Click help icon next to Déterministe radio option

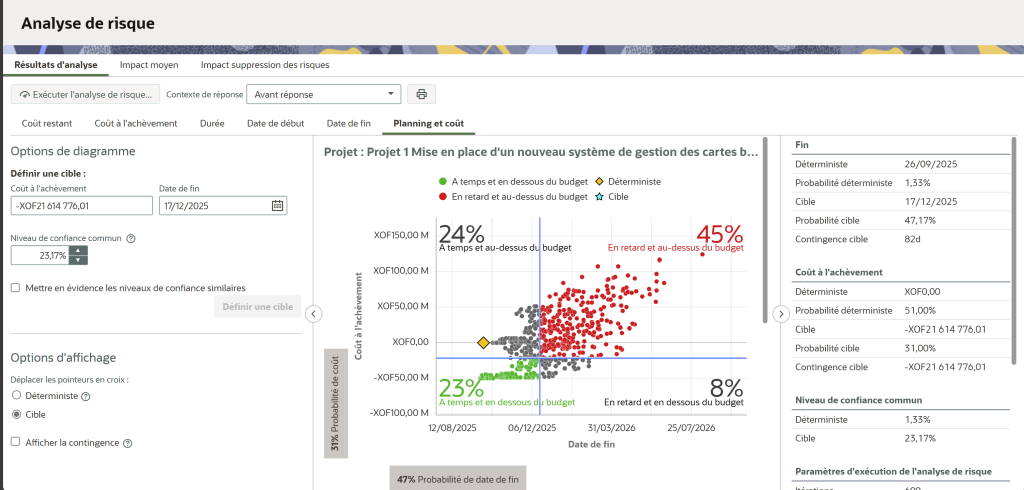coord(84,396)
